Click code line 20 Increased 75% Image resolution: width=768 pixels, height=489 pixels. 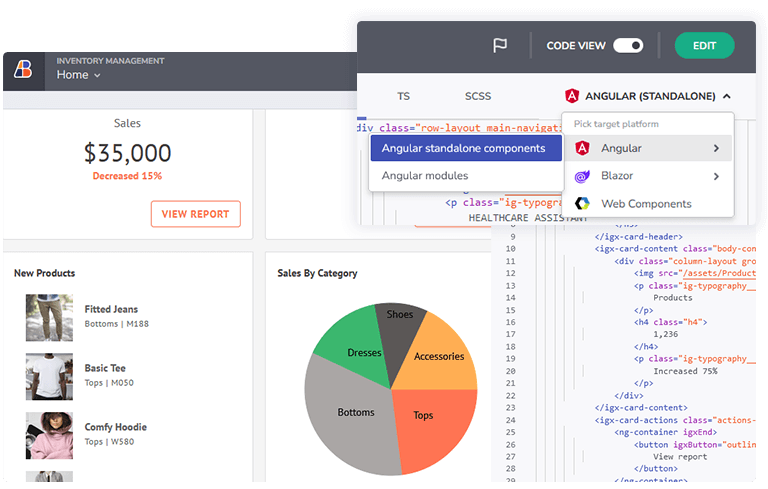coord(685,371)
